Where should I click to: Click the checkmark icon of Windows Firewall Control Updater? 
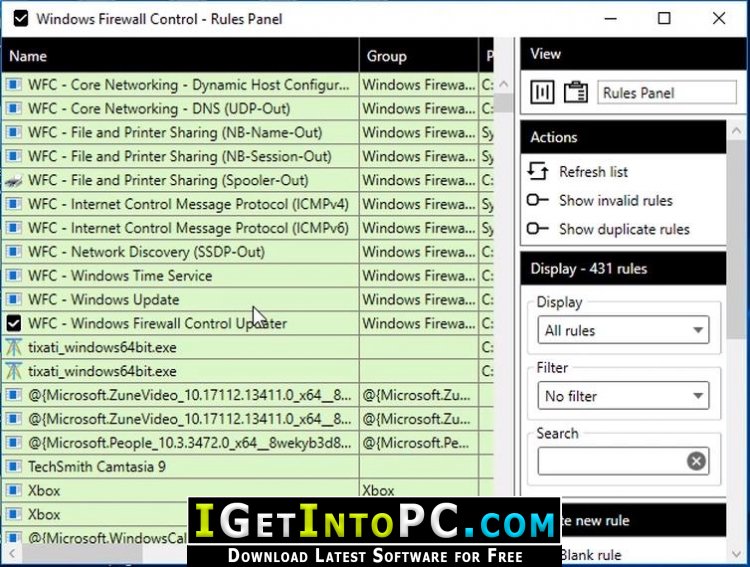pos(14,323)
